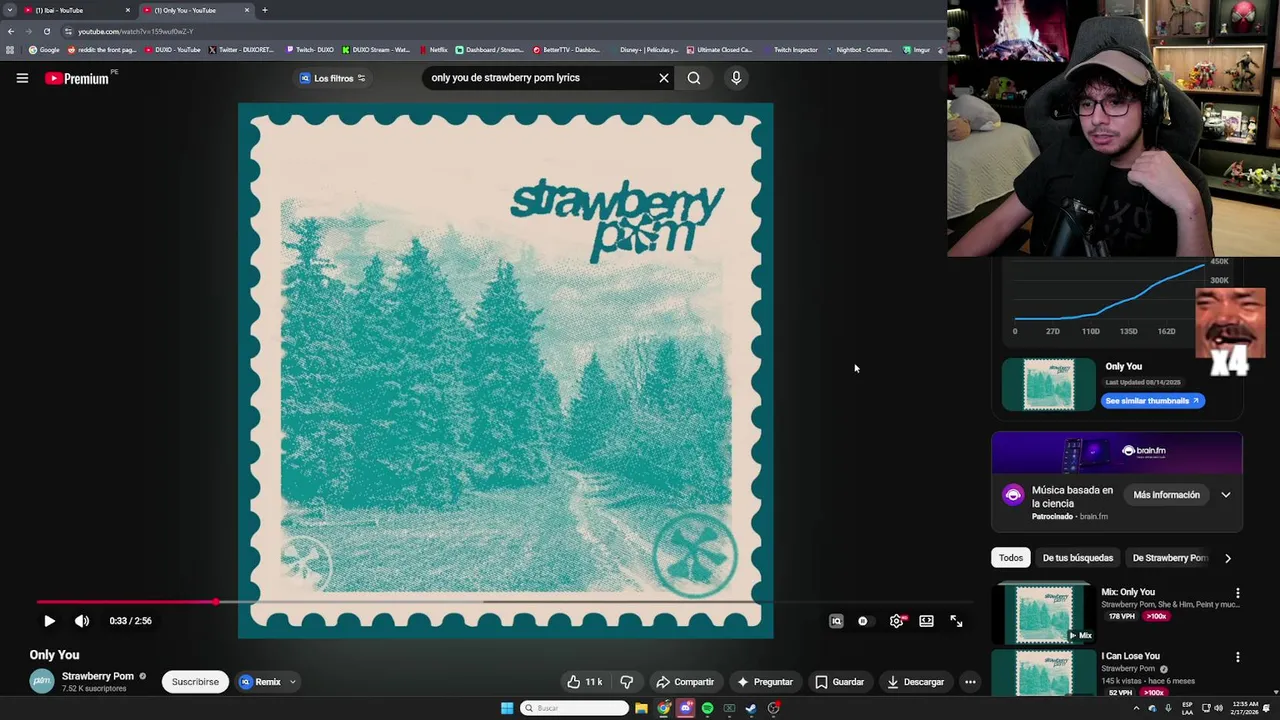Click the address bar URL field
1280x720 pixels.
click(500, 31)
